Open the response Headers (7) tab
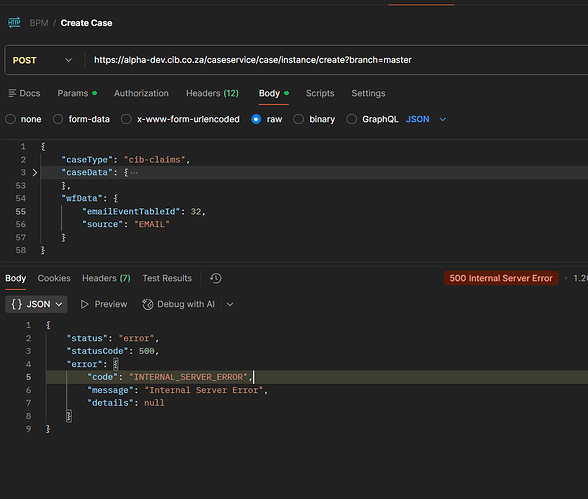This screenshot has height=499, width=588. point(106,278)
